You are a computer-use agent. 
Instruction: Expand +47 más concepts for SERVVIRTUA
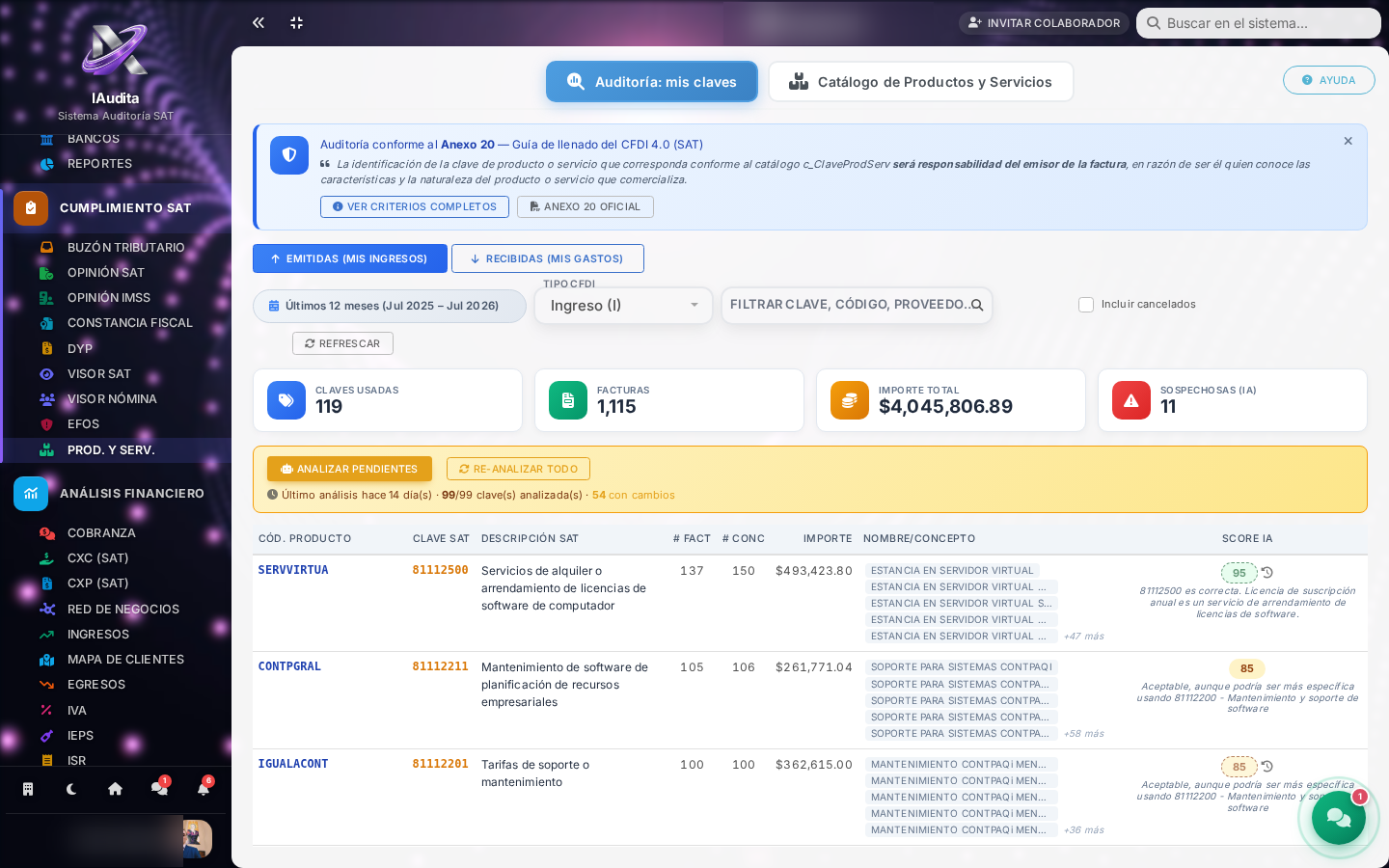pos(1083,637)
